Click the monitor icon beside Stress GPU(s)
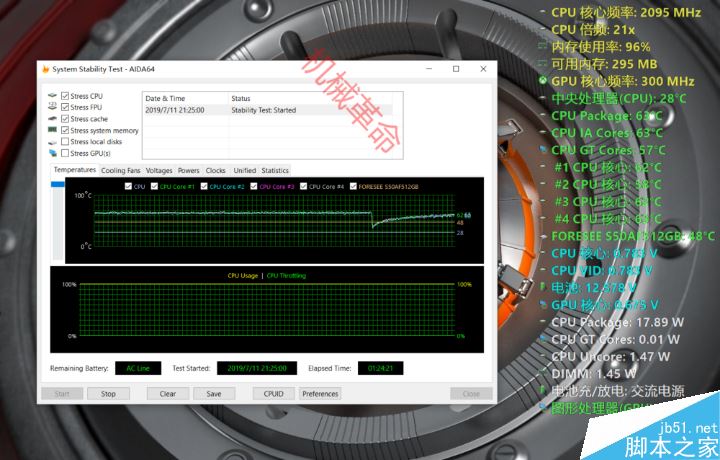This screenshot has height=460, width=720. [52, 153]
